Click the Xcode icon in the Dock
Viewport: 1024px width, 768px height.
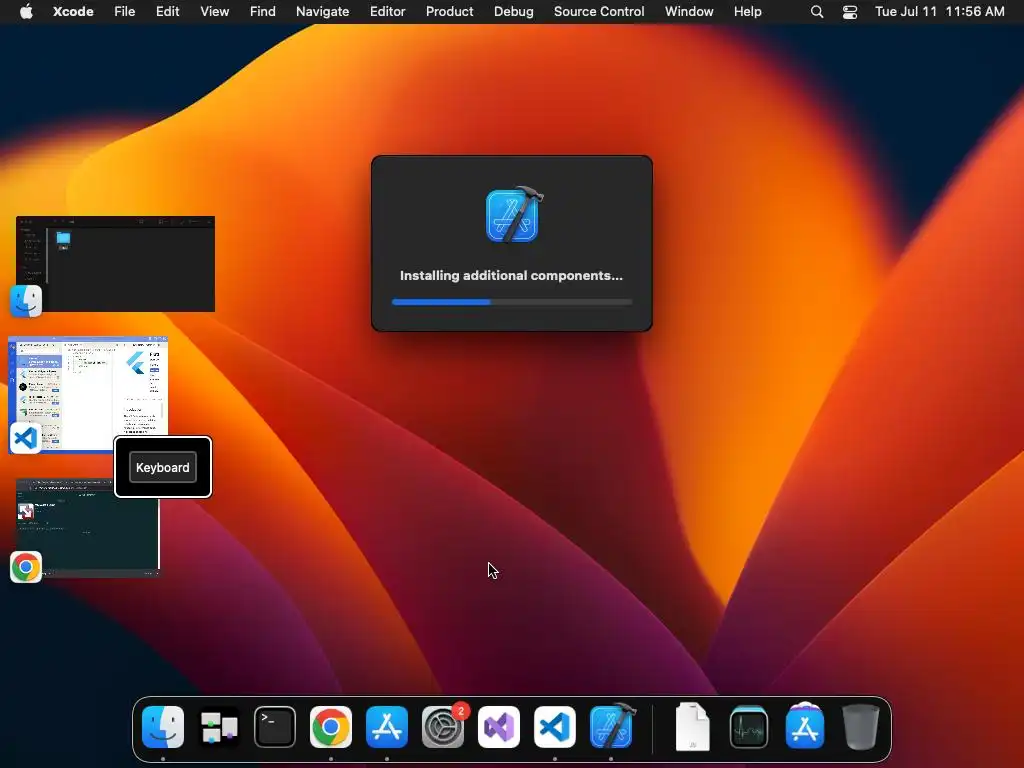[x=611, y=726]
